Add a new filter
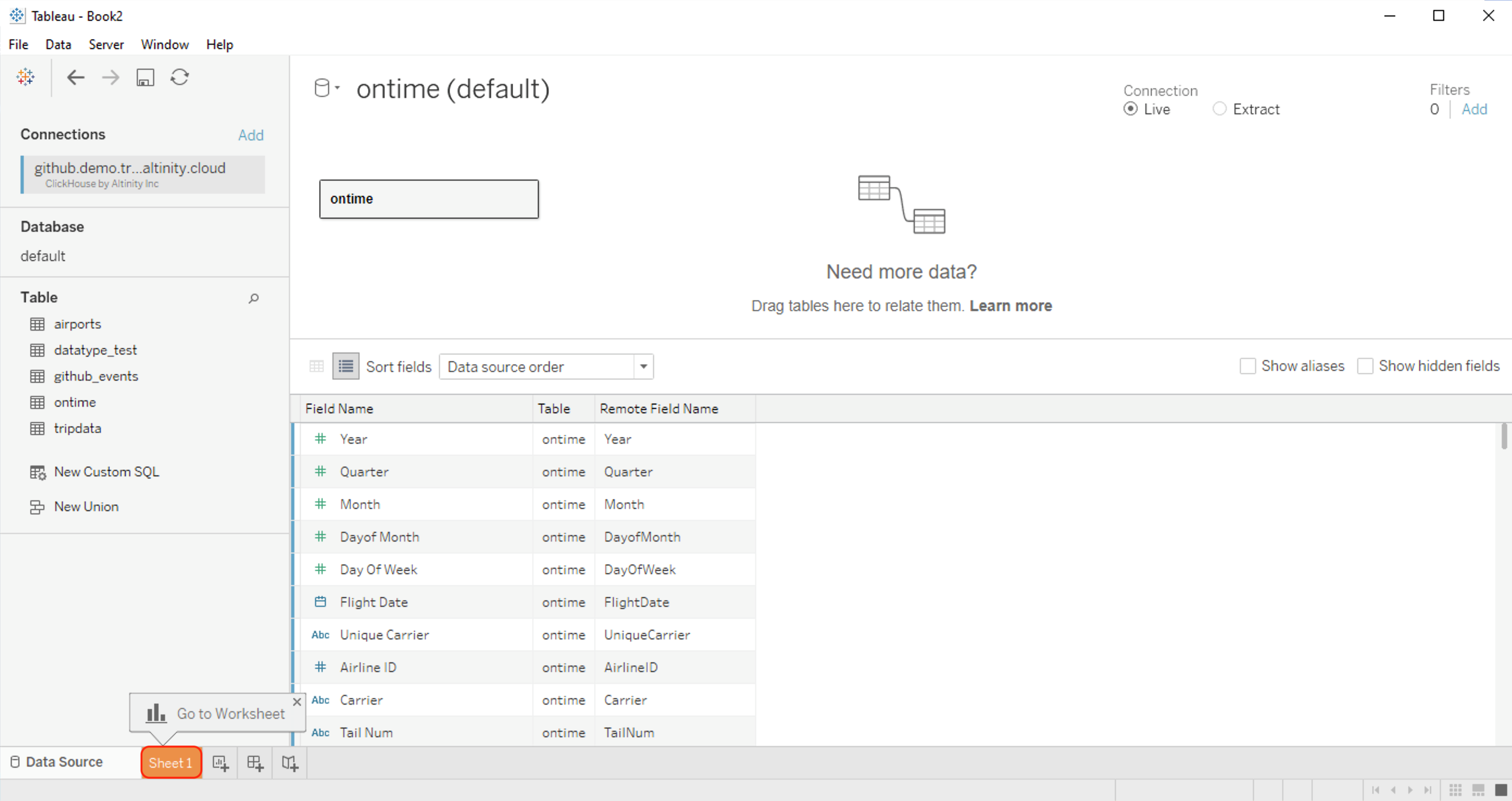This screenshot has width=1512, height=801. (1474, 109)
